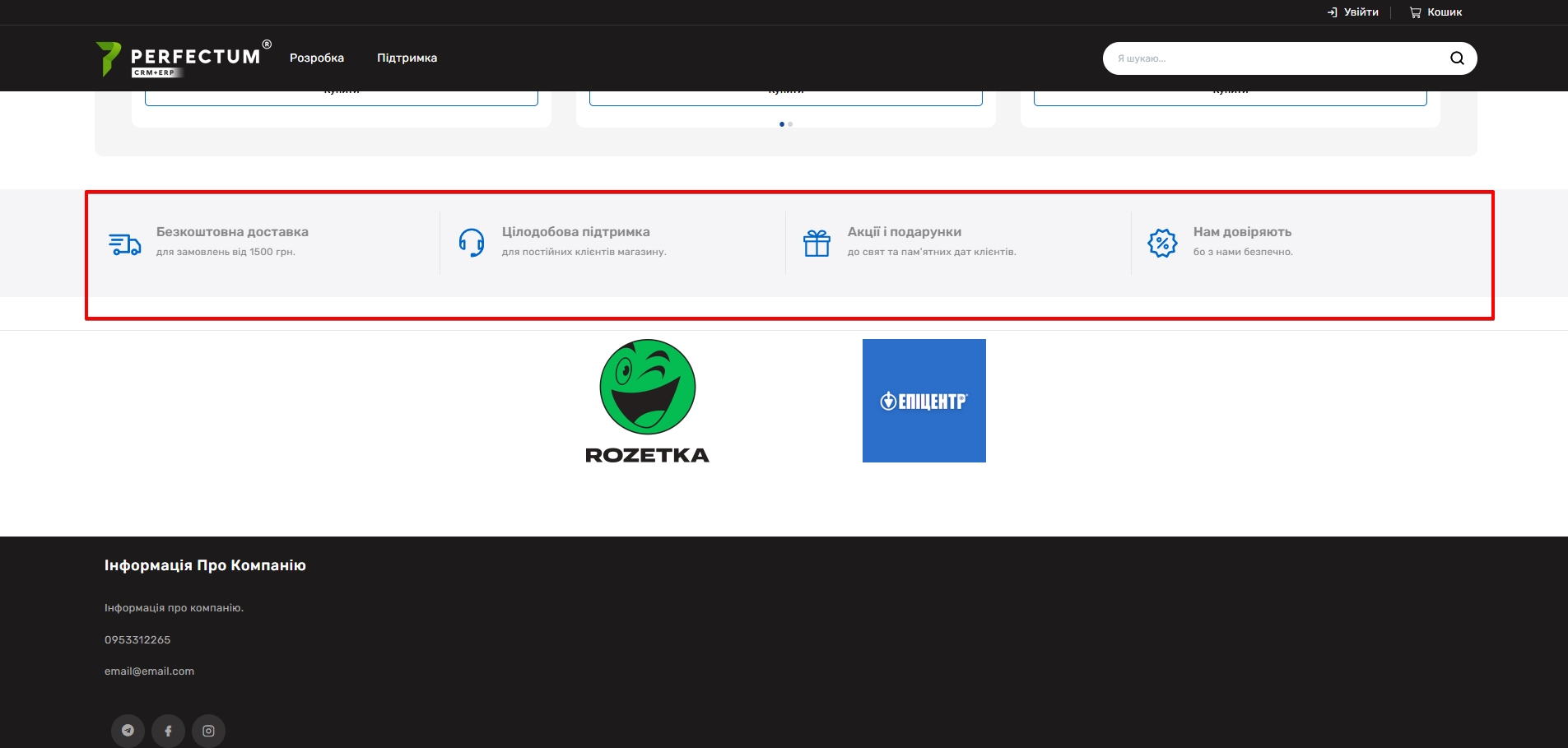The image size is (1568, 748).
Task: Click the shopping cart icon
Action: [x=1415, y=12]
